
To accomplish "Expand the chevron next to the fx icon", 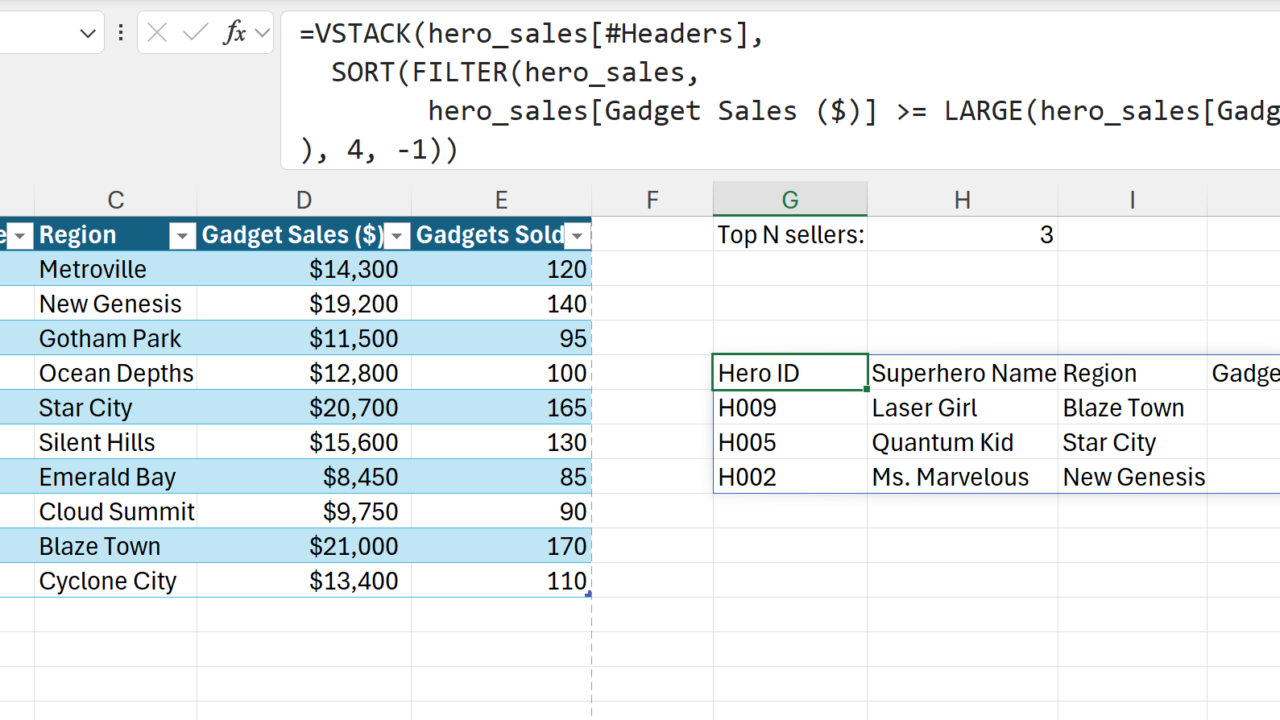I will 262,33.
